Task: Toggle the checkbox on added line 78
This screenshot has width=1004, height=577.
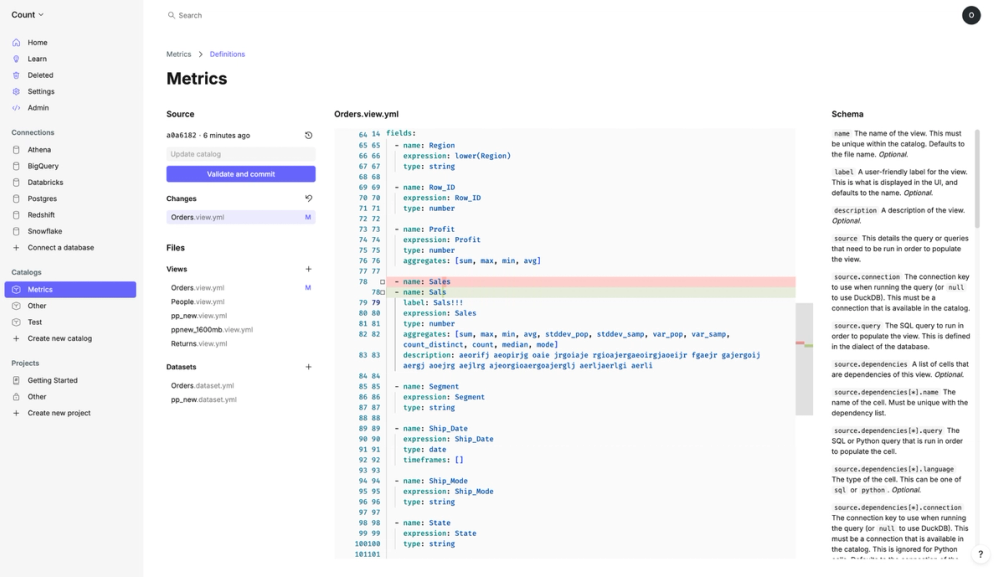Action: (382, 292)
